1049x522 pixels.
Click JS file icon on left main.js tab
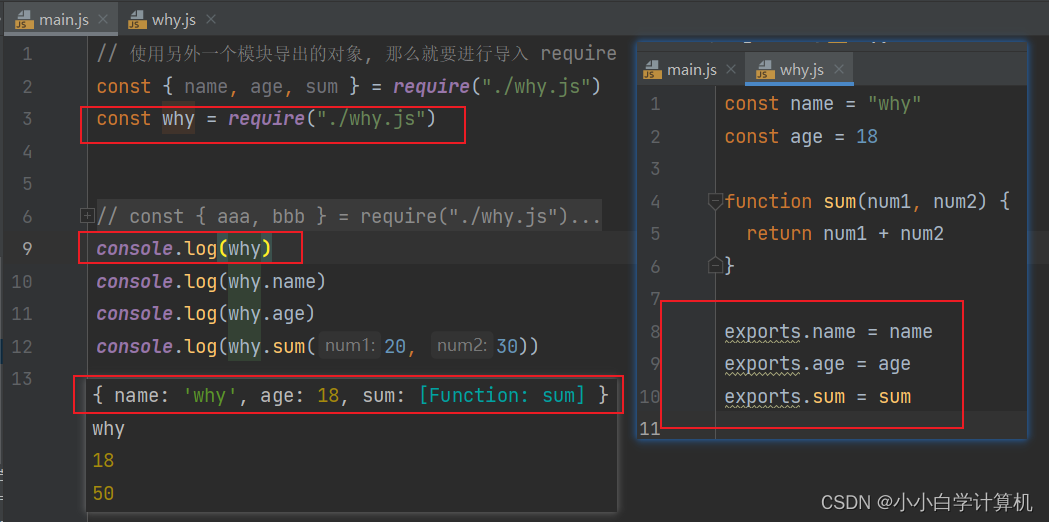click(x=24, y=20)
